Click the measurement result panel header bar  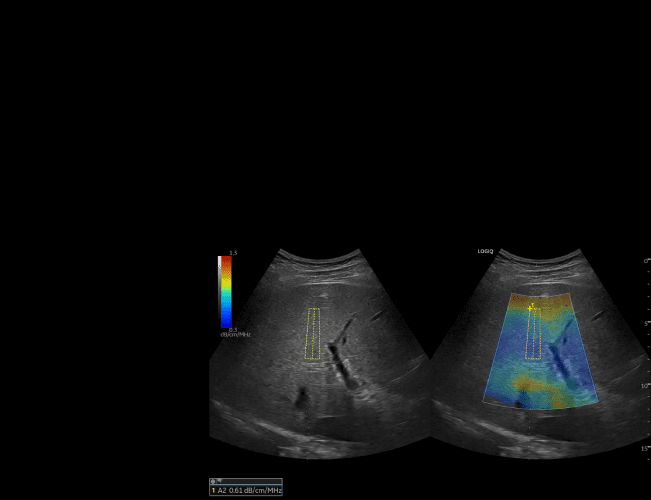point(245,481)
